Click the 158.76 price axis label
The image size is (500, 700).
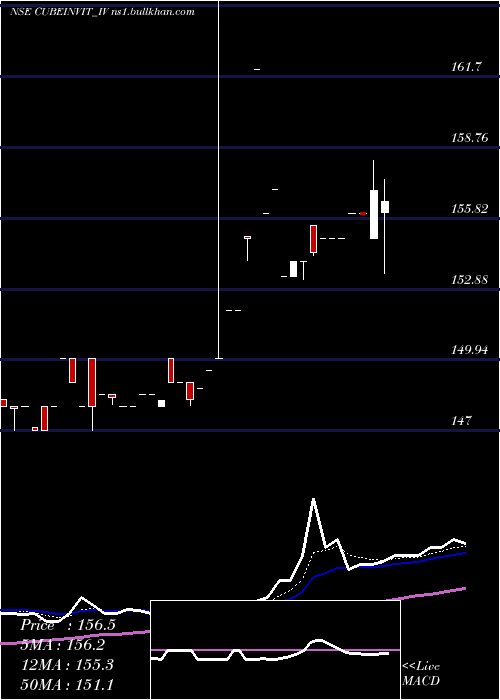(x=469, y=138)
